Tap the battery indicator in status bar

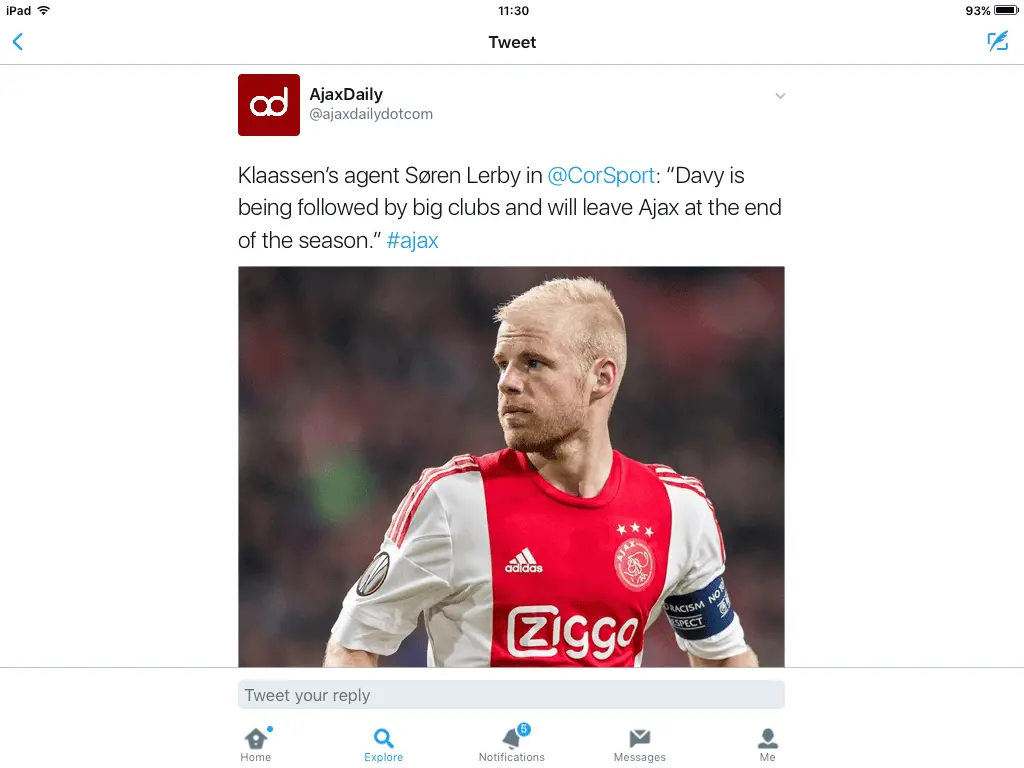1004,11
